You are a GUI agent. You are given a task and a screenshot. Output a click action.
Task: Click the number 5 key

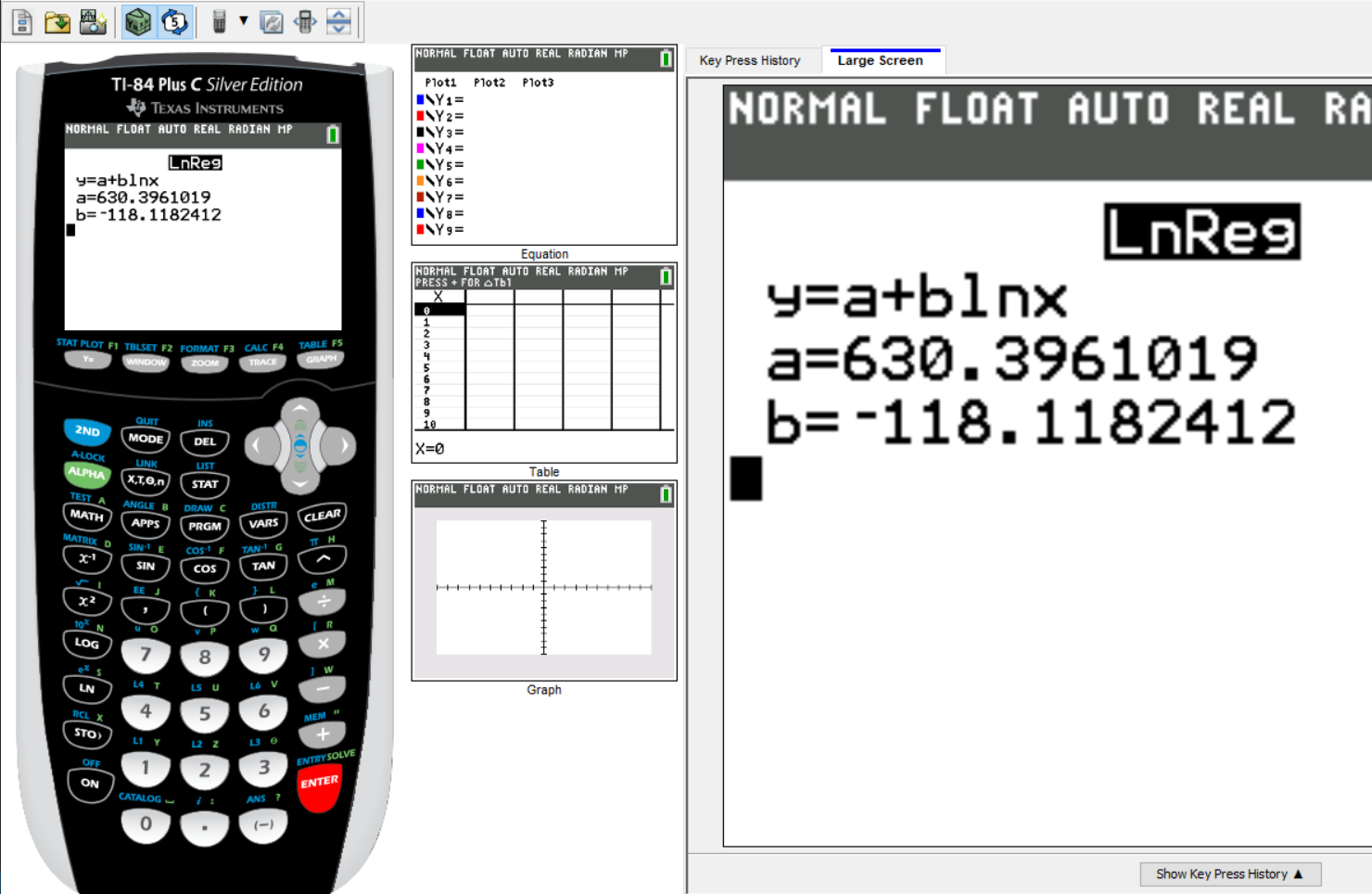tap(205, 714)
